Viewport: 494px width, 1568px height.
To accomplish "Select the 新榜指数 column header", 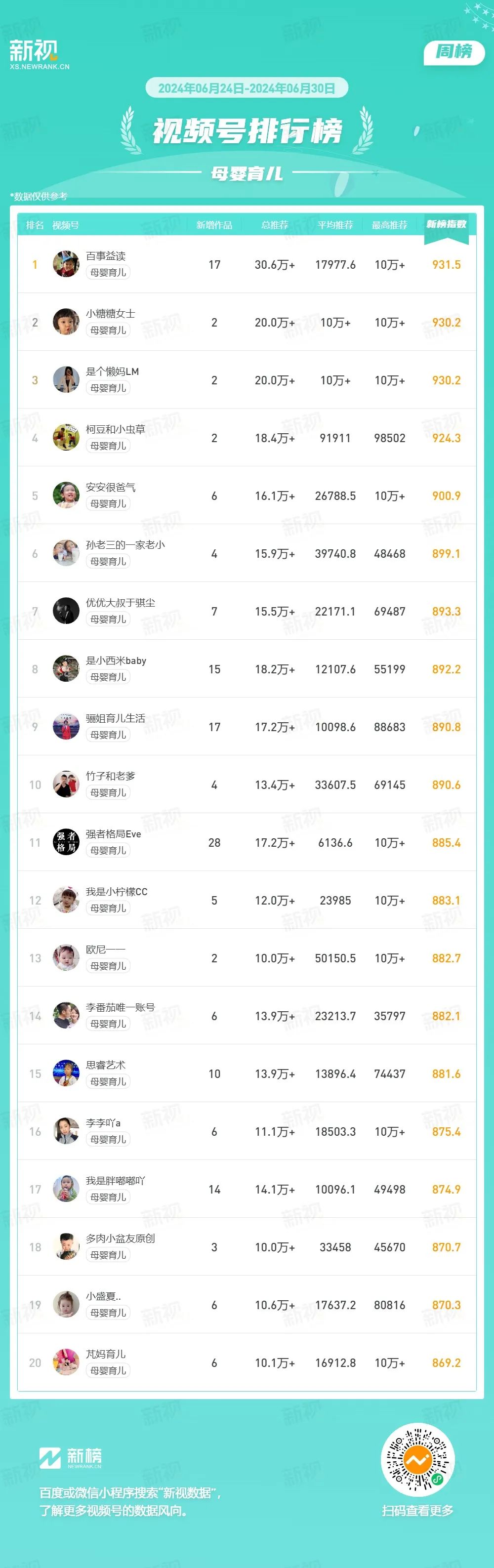I will (446, 225).
